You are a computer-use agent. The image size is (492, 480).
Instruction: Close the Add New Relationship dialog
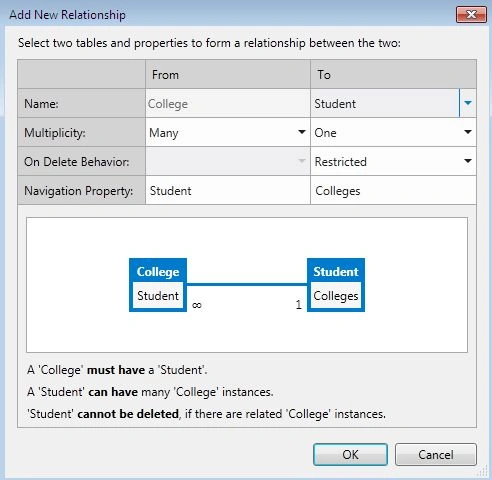tap(471, 15)
